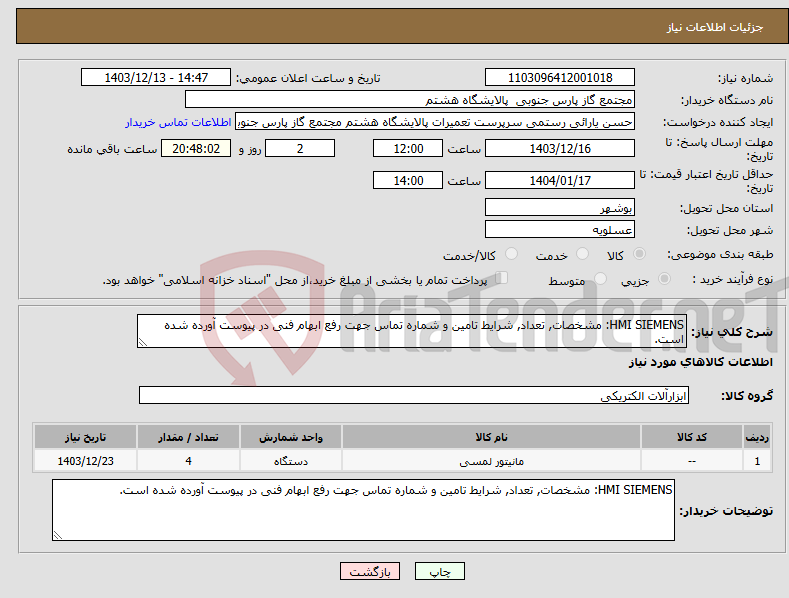Select the کالا/خدمت radio button
Image resolution: width=789 pixels, height=598 pixels.
click(511, 254)
